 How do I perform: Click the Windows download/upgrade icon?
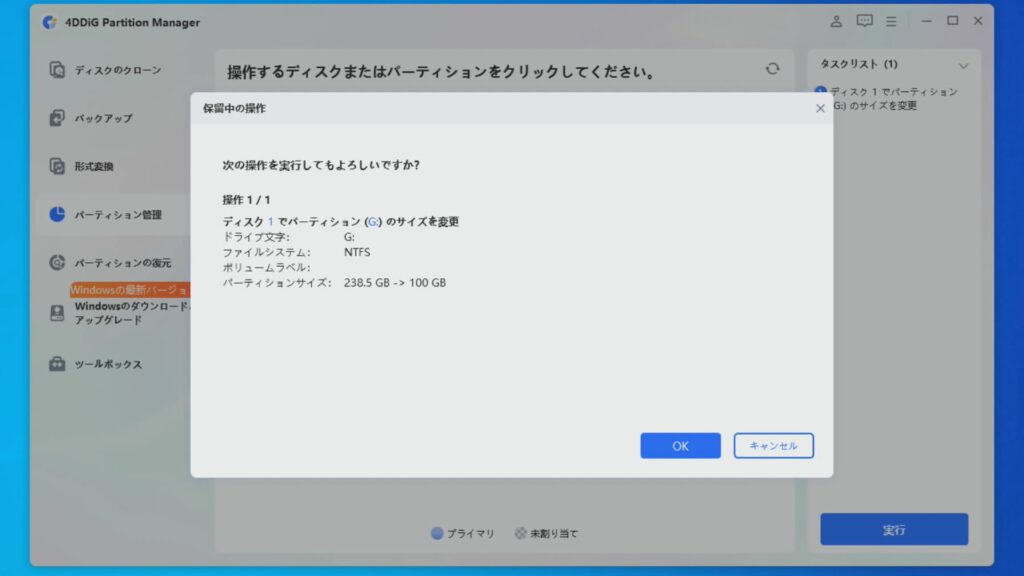(58, 313)
